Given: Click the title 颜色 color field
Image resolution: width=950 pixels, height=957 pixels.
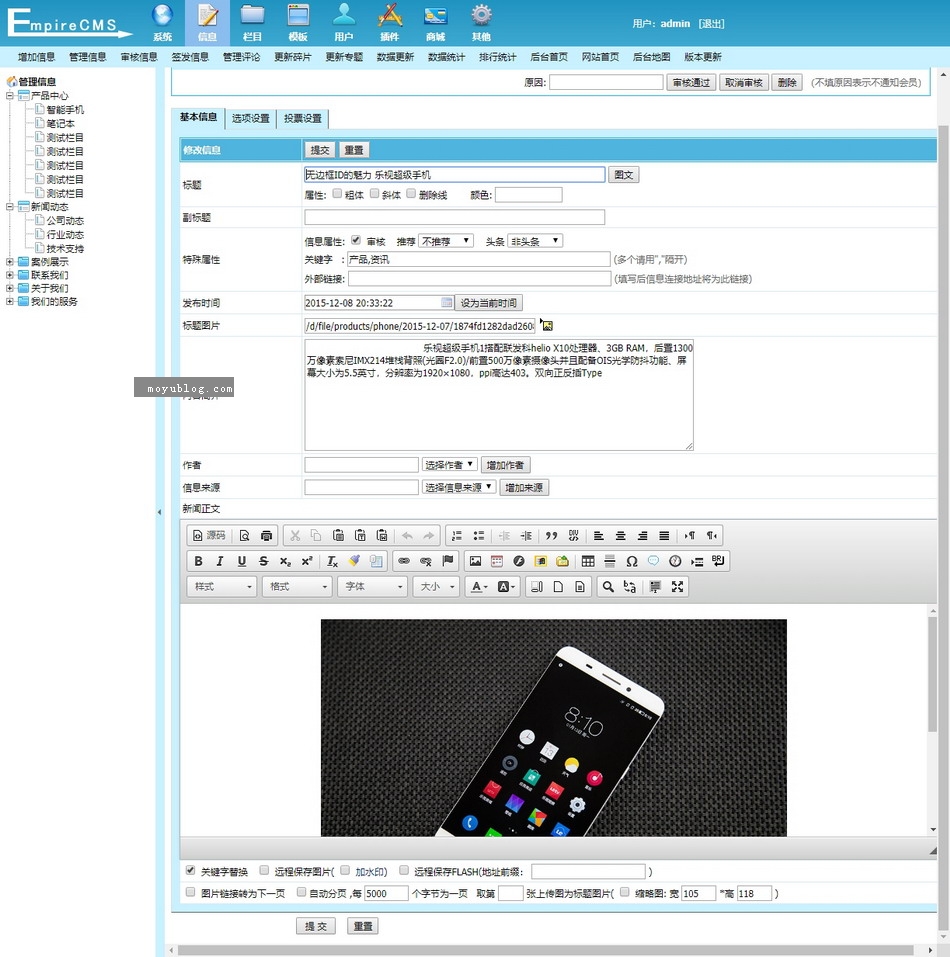Looking at the screenshot, I should point(528,195).
